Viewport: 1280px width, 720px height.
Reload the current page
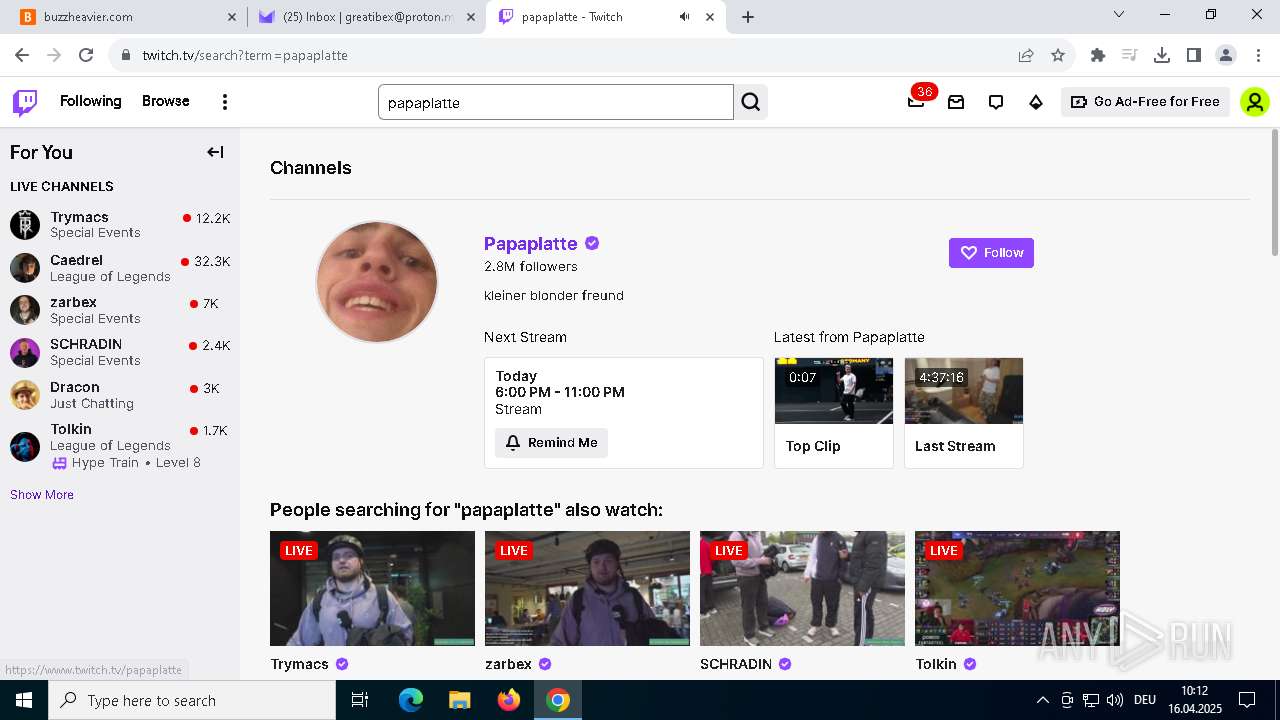coord(86,55)
